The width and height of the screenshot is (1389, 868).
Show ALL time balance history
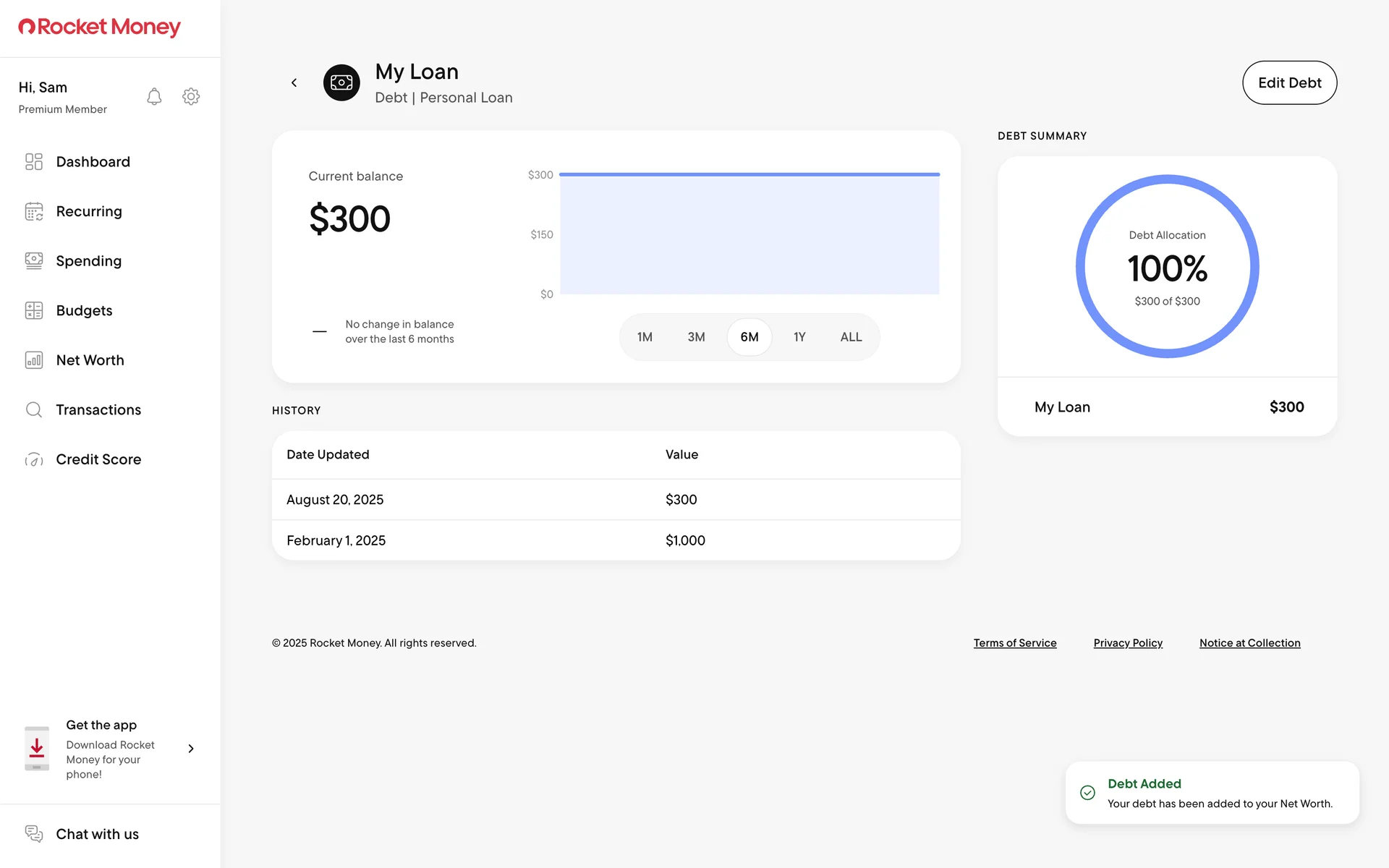(x=851, y=337)
